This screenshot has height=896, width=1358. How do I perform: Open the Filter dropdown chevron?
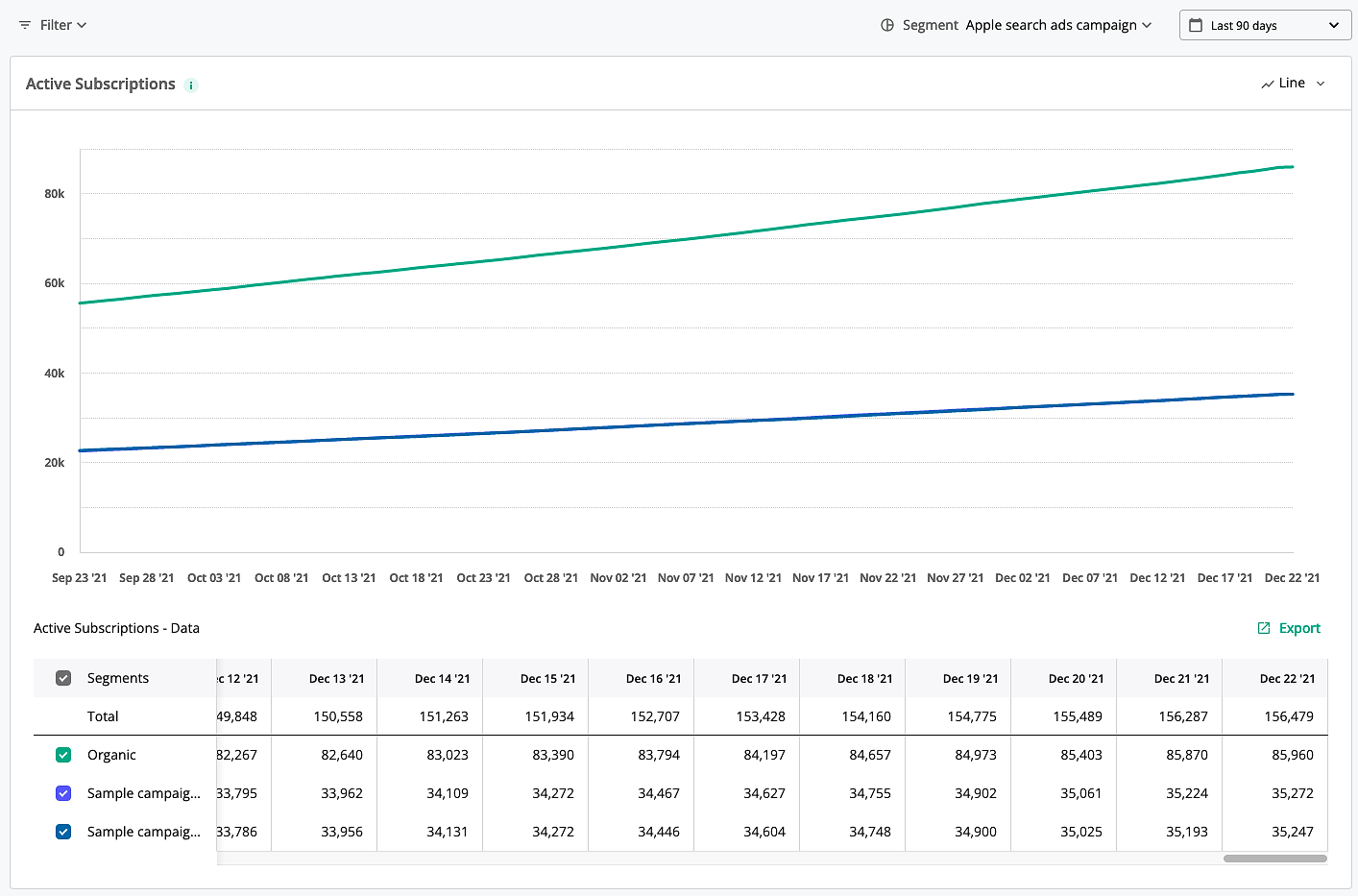coord(82,25)
